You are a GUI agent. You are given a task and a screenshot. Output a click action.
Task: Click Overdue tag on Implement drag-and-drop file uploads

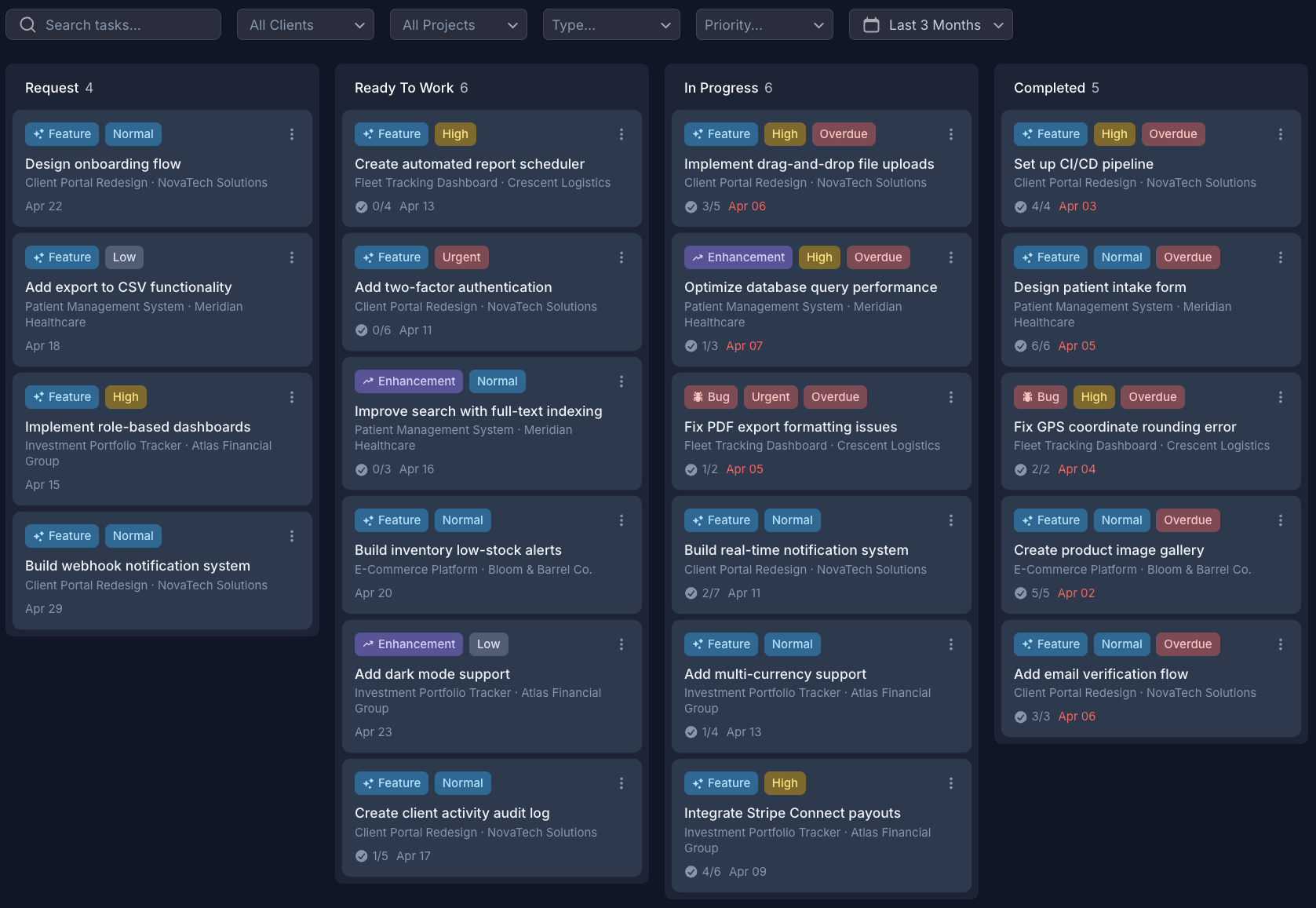844,134
